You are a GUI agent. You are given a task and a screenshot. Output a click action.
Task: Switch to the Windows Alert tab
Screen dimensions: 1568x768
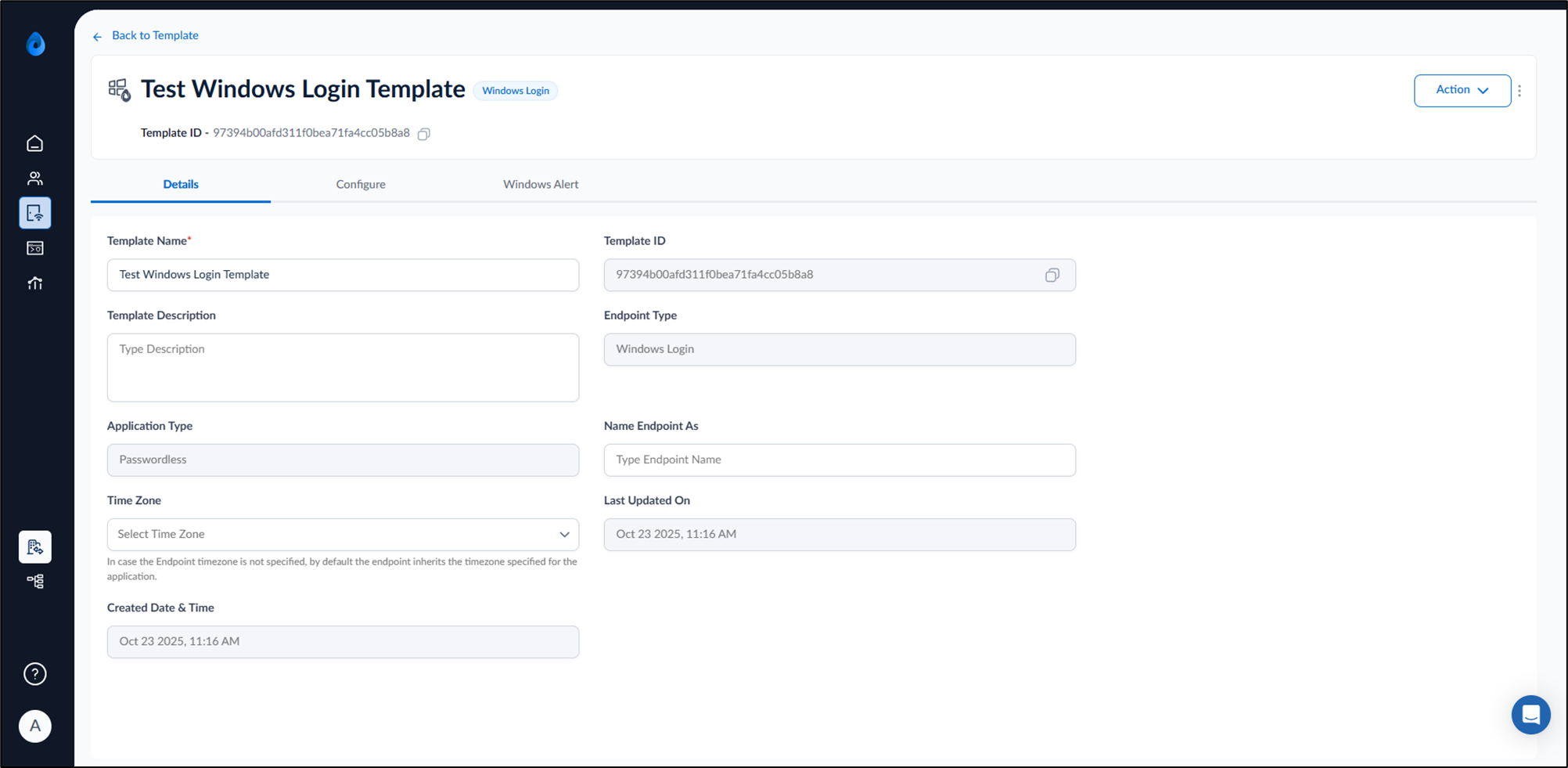pos(541,185)
